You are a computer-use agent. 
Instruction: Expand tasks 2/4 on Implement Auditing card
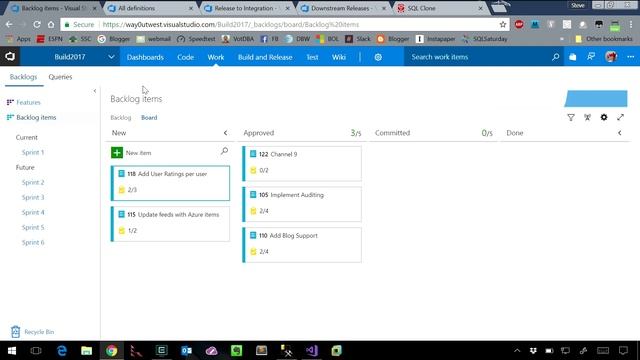259,211
